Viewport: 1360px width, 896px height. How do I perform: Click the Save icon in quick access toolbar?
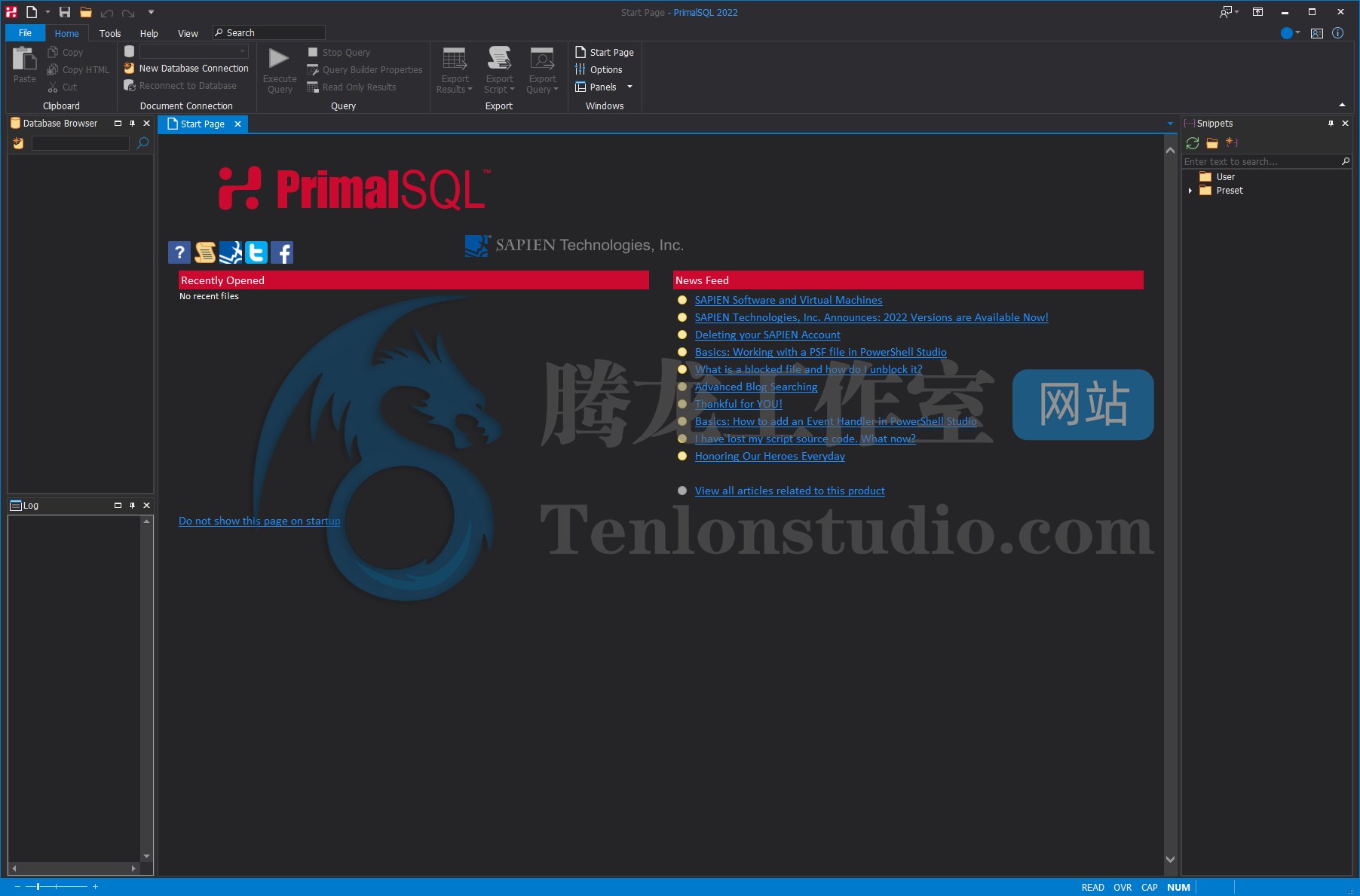[x=65, y=12]
